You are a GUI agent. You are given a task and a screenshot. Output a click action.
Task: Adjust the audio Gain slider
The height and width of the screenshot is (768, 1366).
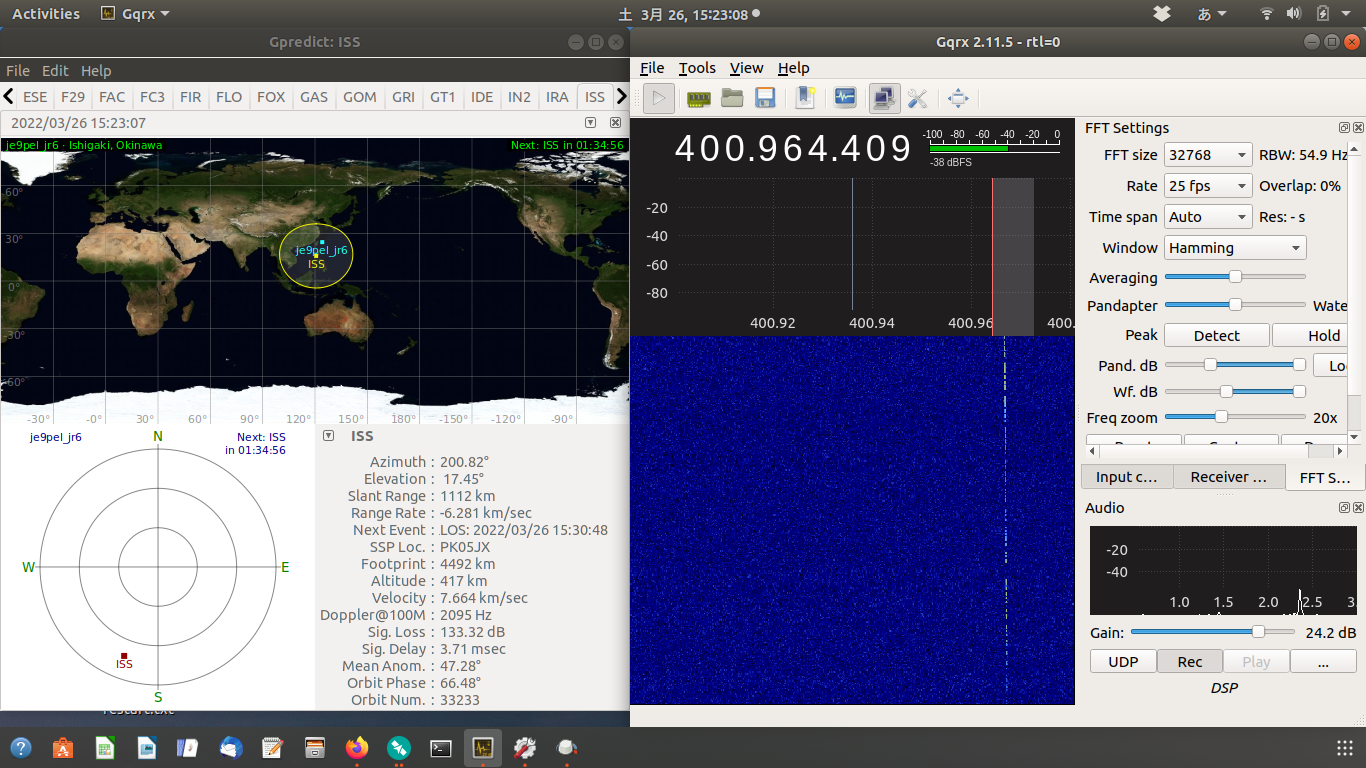[x=1214, y=632]
